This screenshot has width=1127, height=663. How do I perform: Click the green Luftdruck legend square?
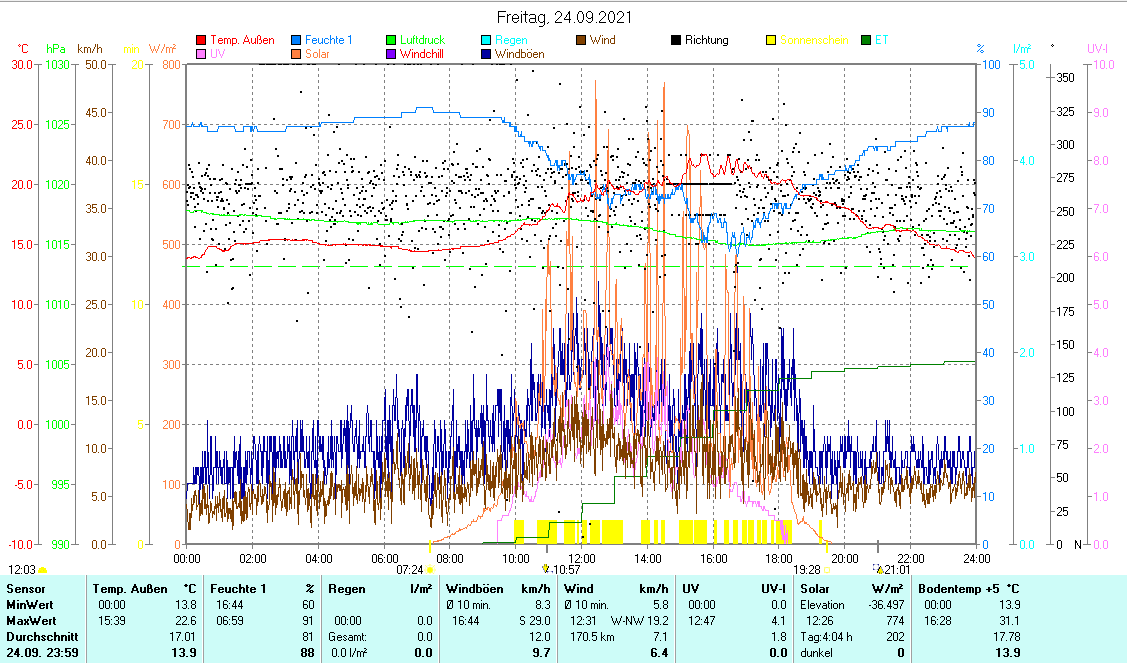[391, 40]
